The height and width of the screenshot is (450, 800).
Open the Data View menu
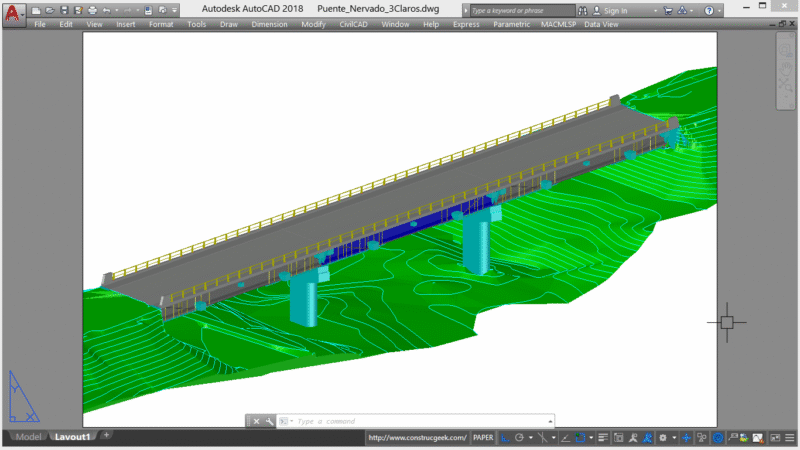pos(601,24)
